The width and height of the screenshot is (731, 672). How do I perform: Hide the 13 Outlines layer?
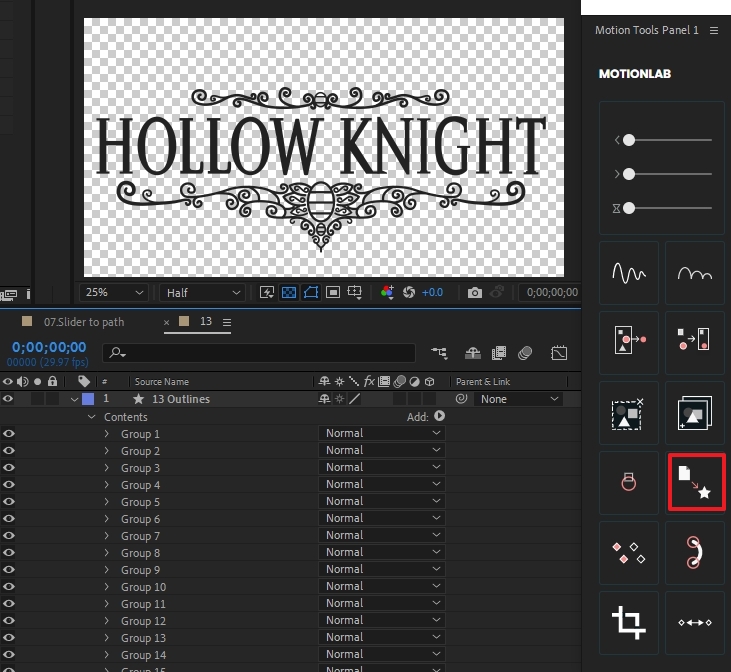click(x=8, y=399)
